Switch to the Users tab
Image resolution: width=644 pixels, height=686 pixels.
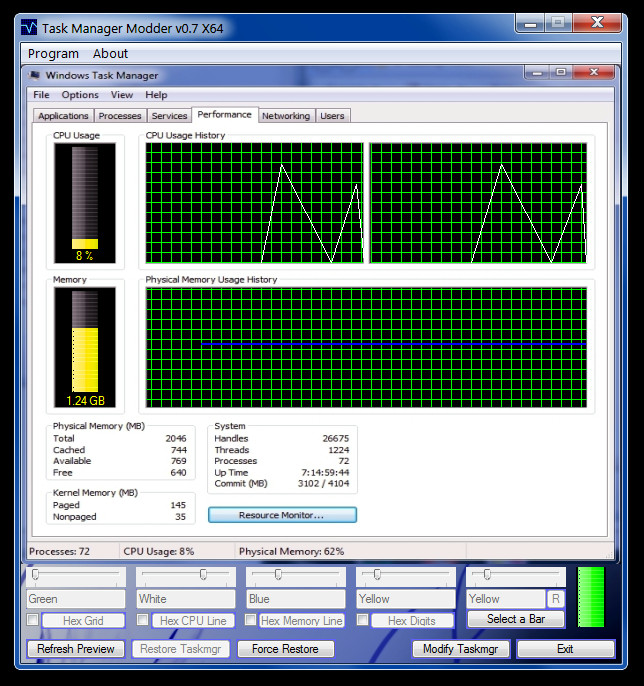[x=332, y=116]
